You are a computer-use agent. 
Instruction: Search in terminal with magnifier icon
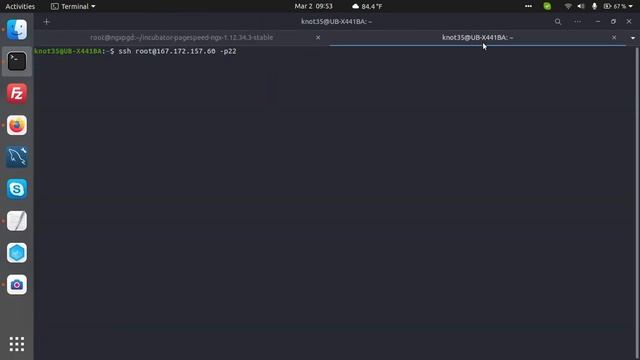tap(558, 22)
